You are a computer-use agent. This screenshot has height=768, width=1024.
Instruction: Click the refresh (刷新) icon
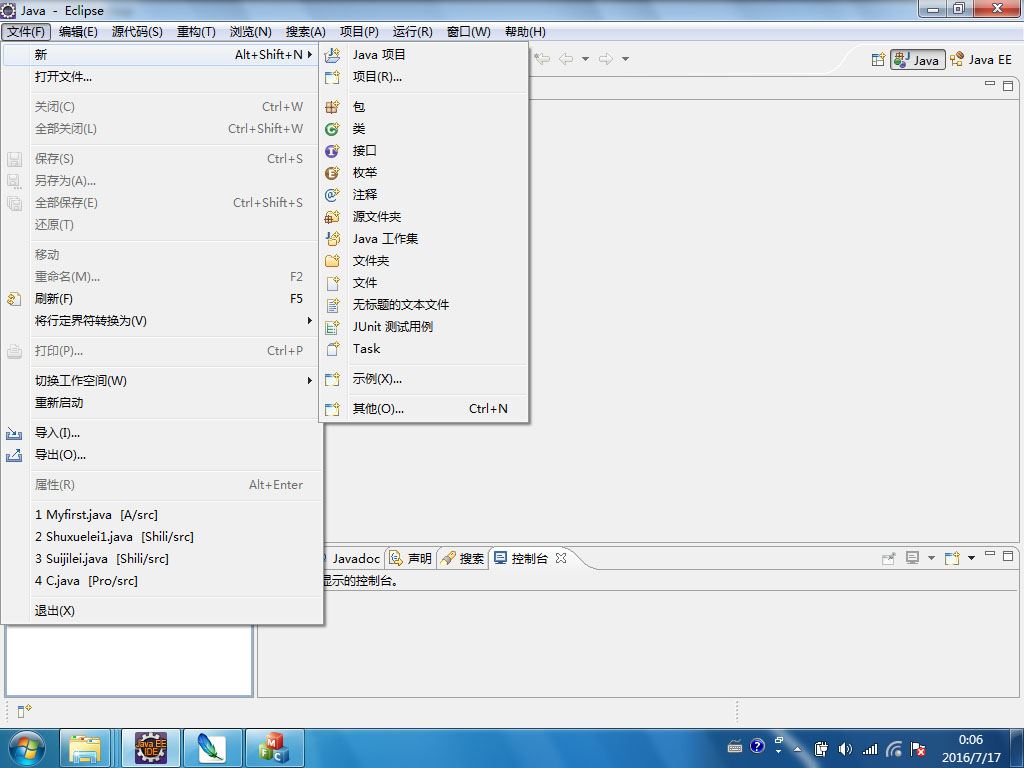14,299
